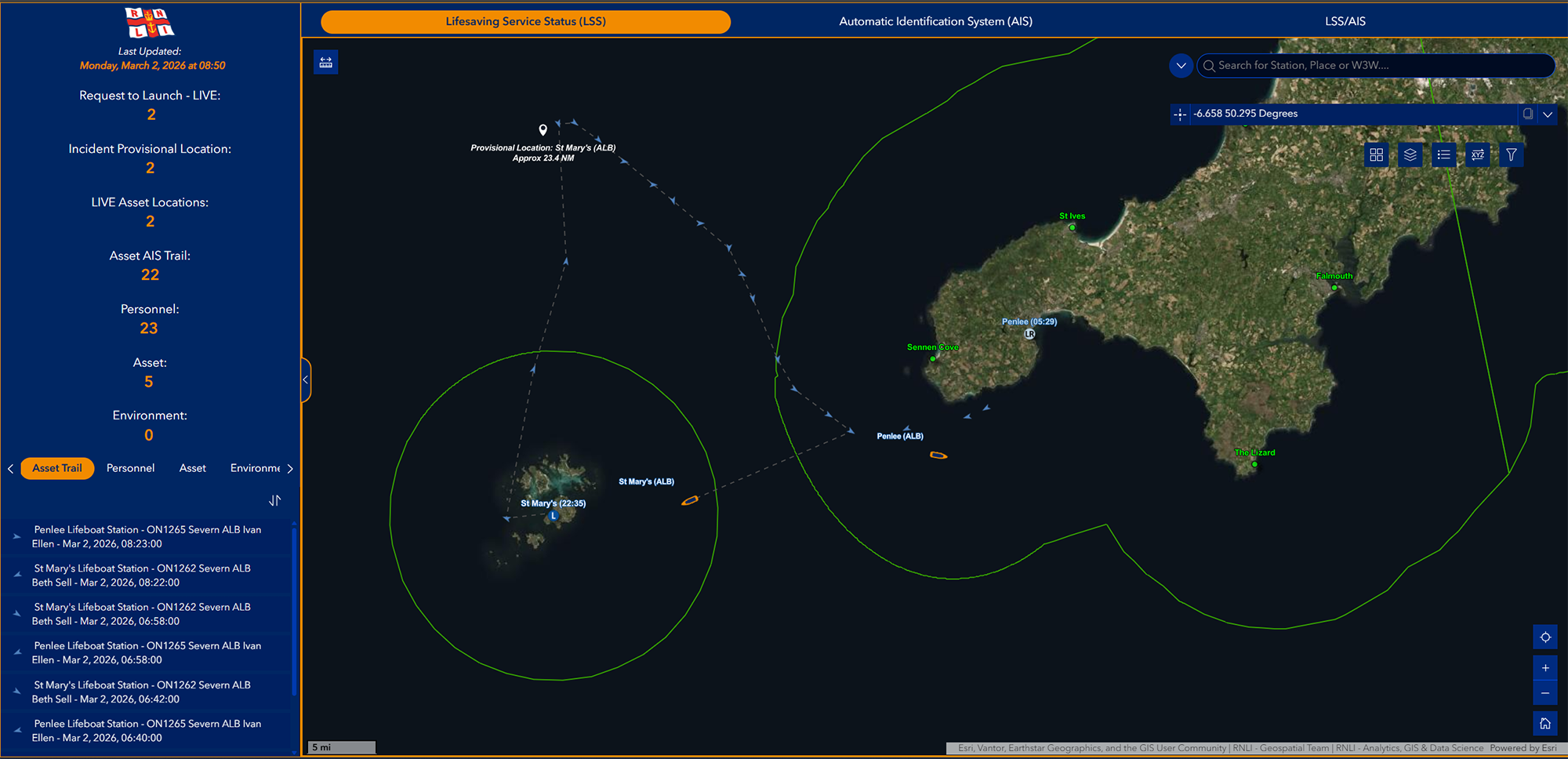The width and height of the screenshot is (1568, 759).
Task: Click the locate-me crosshair icon
Action: 1545,637
